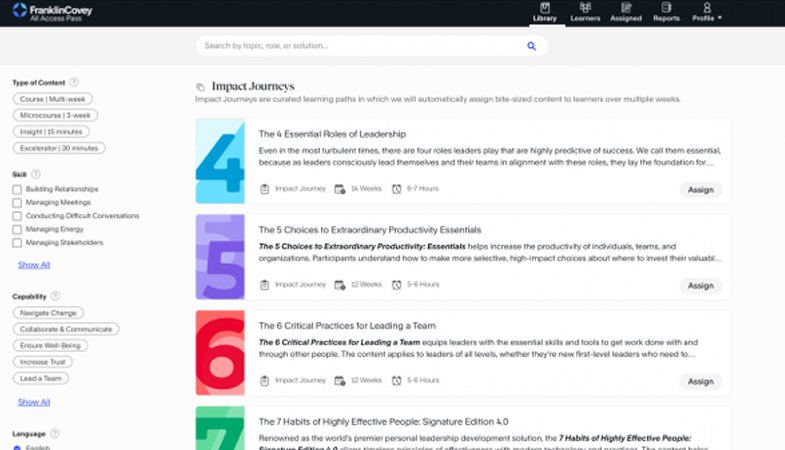This screenshot has height=450, width=785.
Task: Click calendar icon on 6 Critical Practices card
Action: point(339,380)
